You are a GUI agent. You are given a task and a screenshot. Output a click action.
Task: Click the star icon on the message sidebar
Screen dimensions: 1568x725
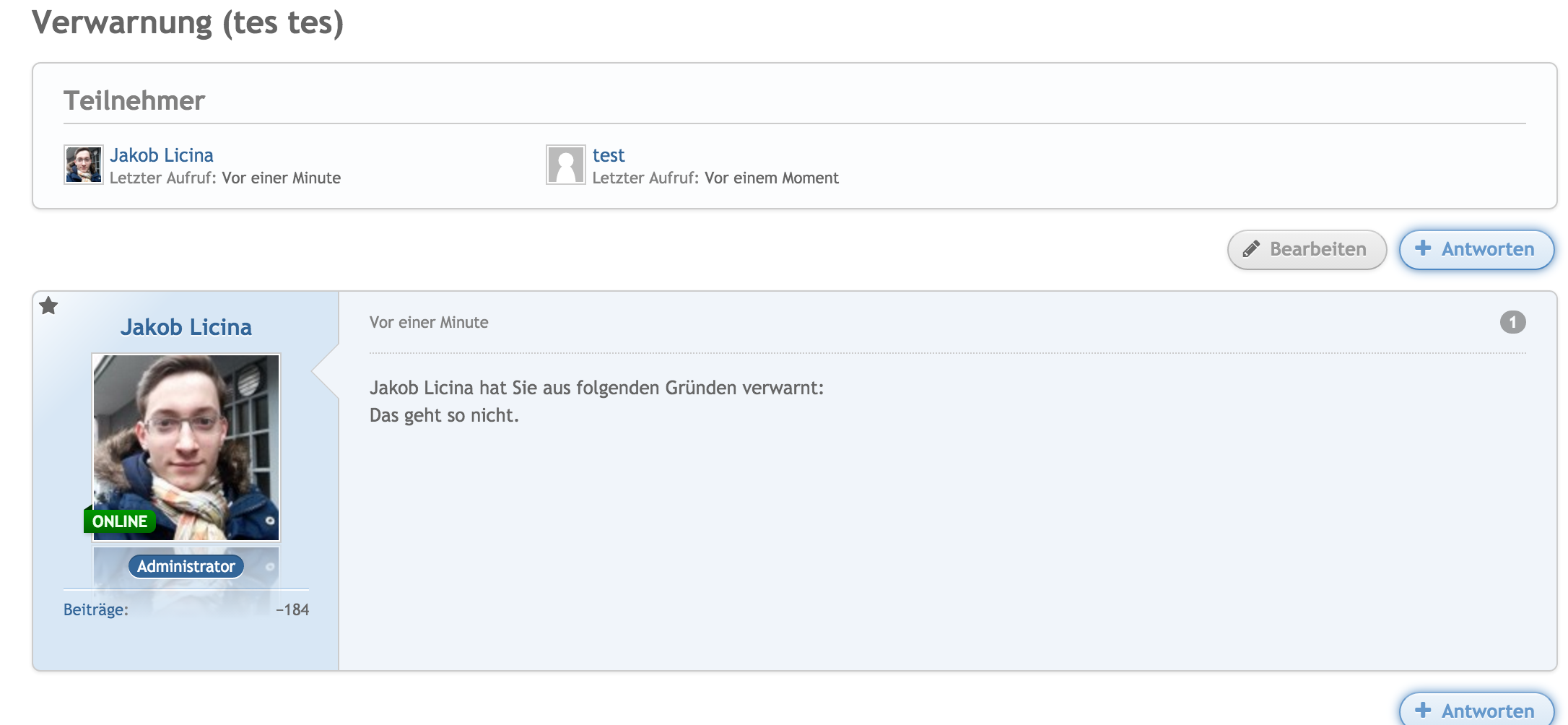pos(48,306)
